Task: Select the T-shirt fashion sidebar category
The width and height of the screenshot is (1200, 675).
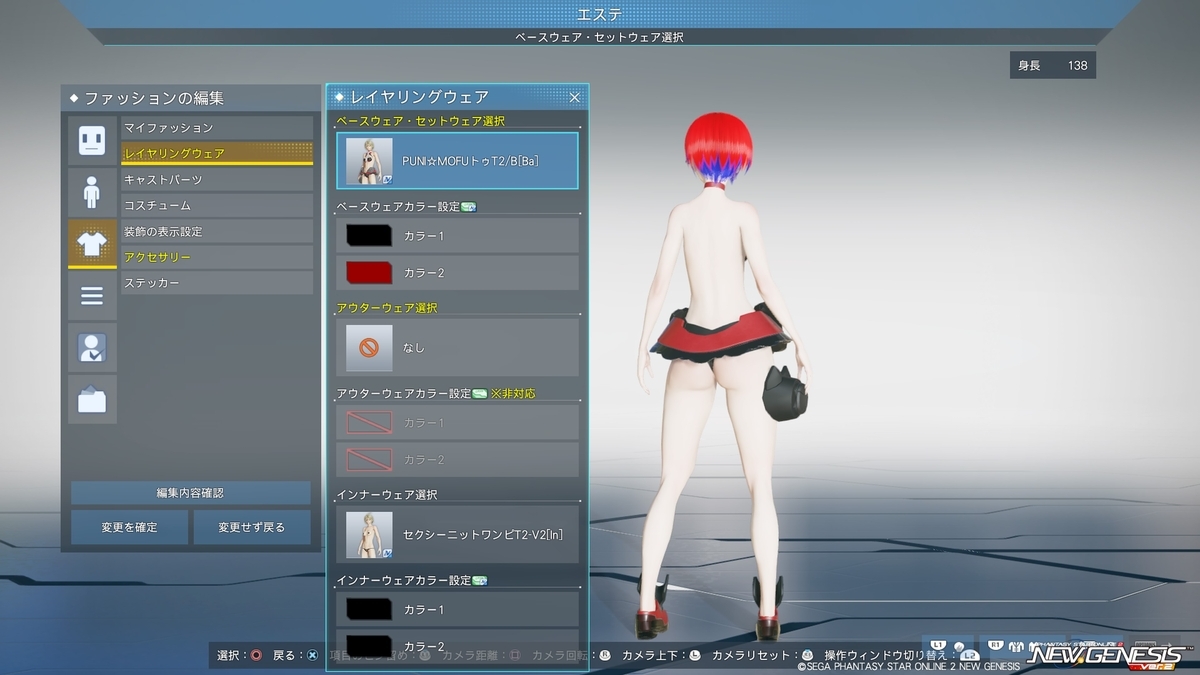Action: click(92, 244)
